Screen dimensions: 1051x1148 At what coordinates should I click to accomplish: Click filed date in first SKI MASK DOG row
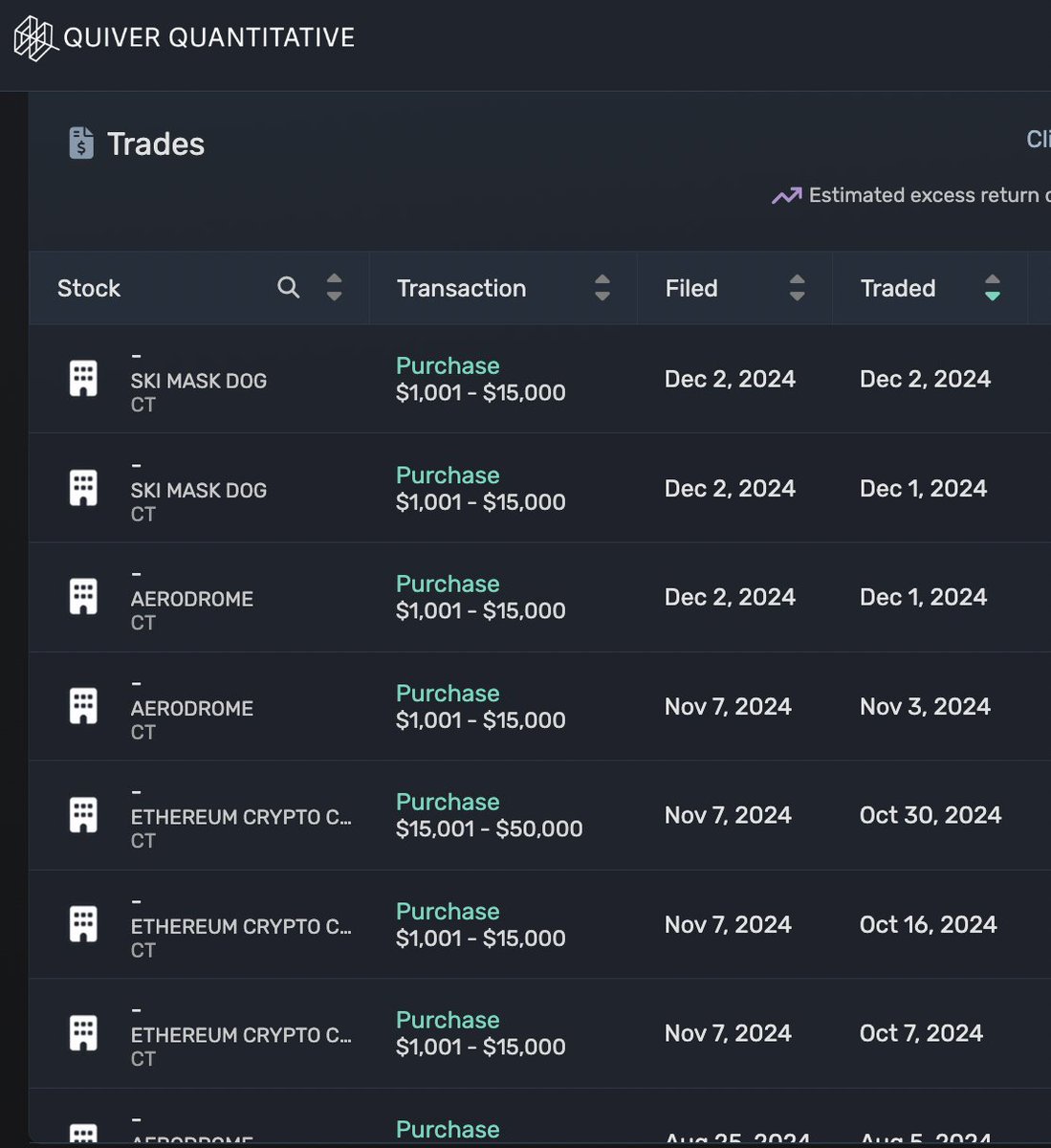point(730,379)
